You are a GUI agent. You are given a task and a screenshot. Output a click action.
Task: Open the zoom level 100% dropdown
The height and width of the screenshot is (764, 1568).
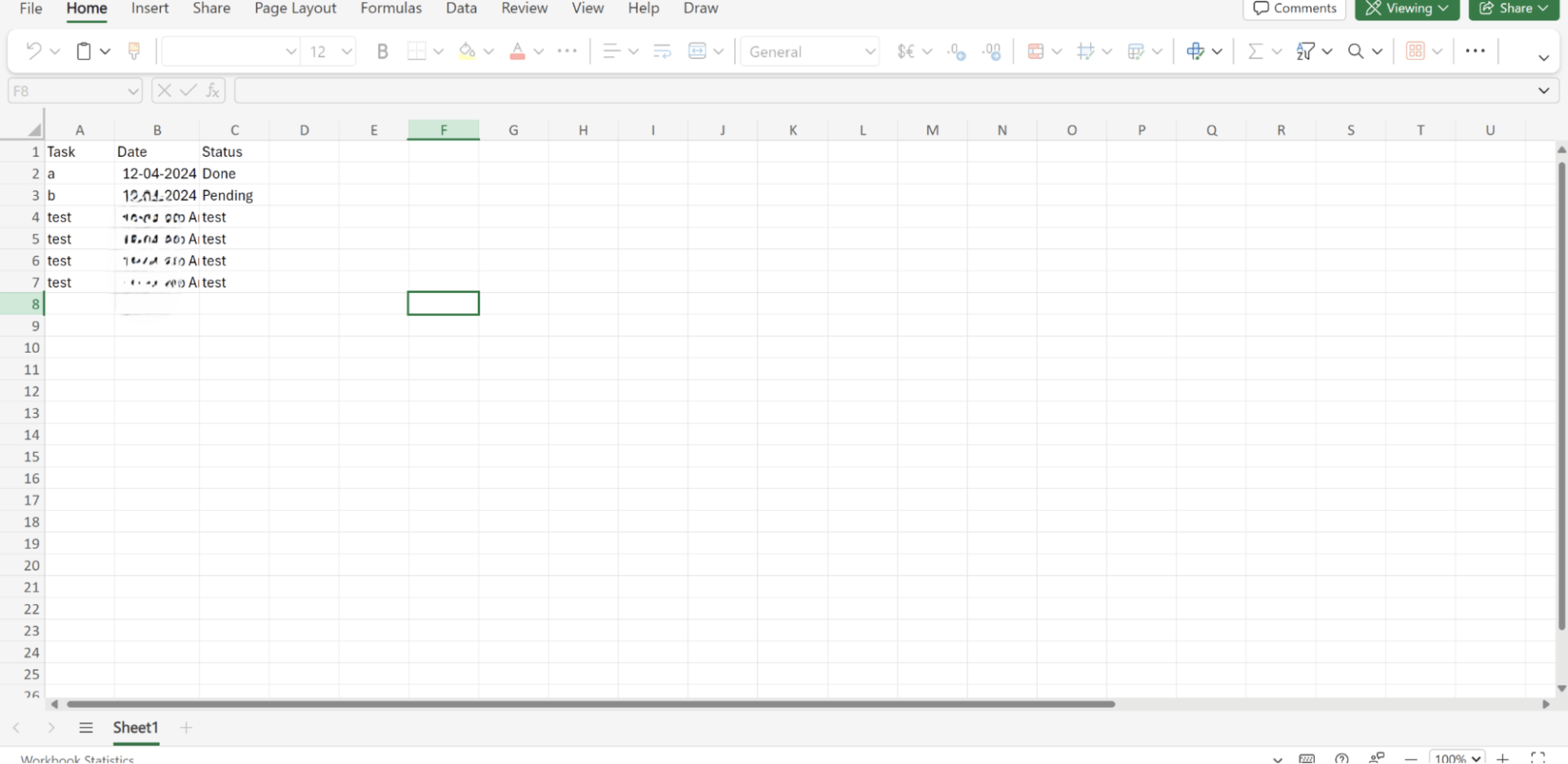tap(1459, 757)
